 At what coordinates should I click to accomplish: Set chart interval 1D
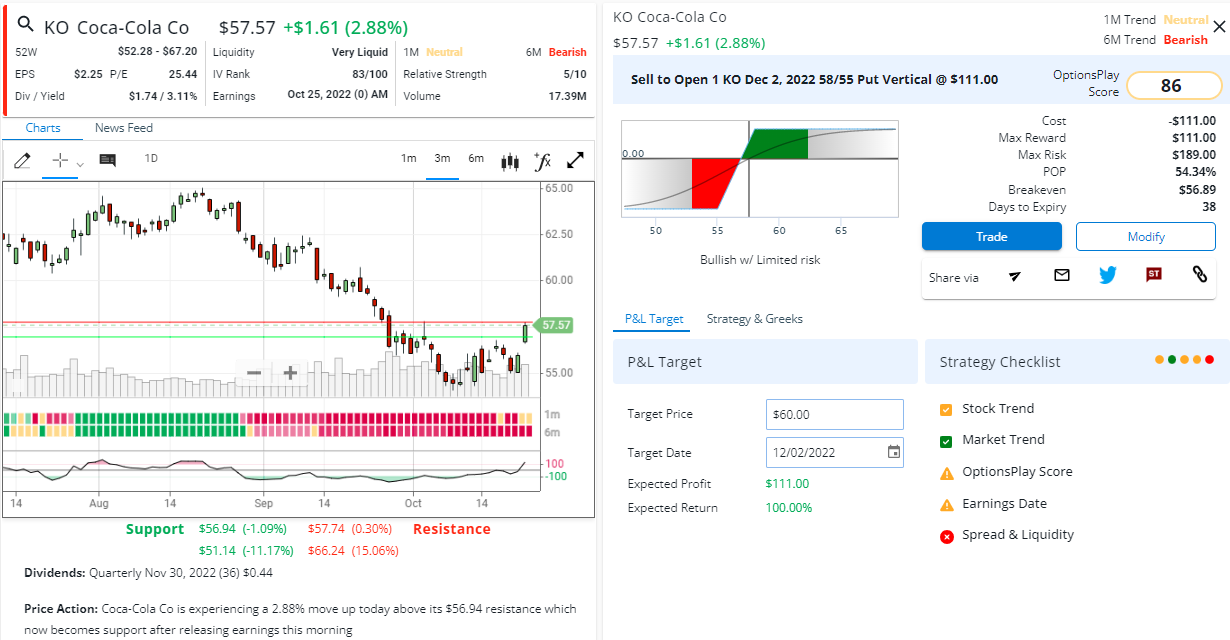click(x=151, y=158)
